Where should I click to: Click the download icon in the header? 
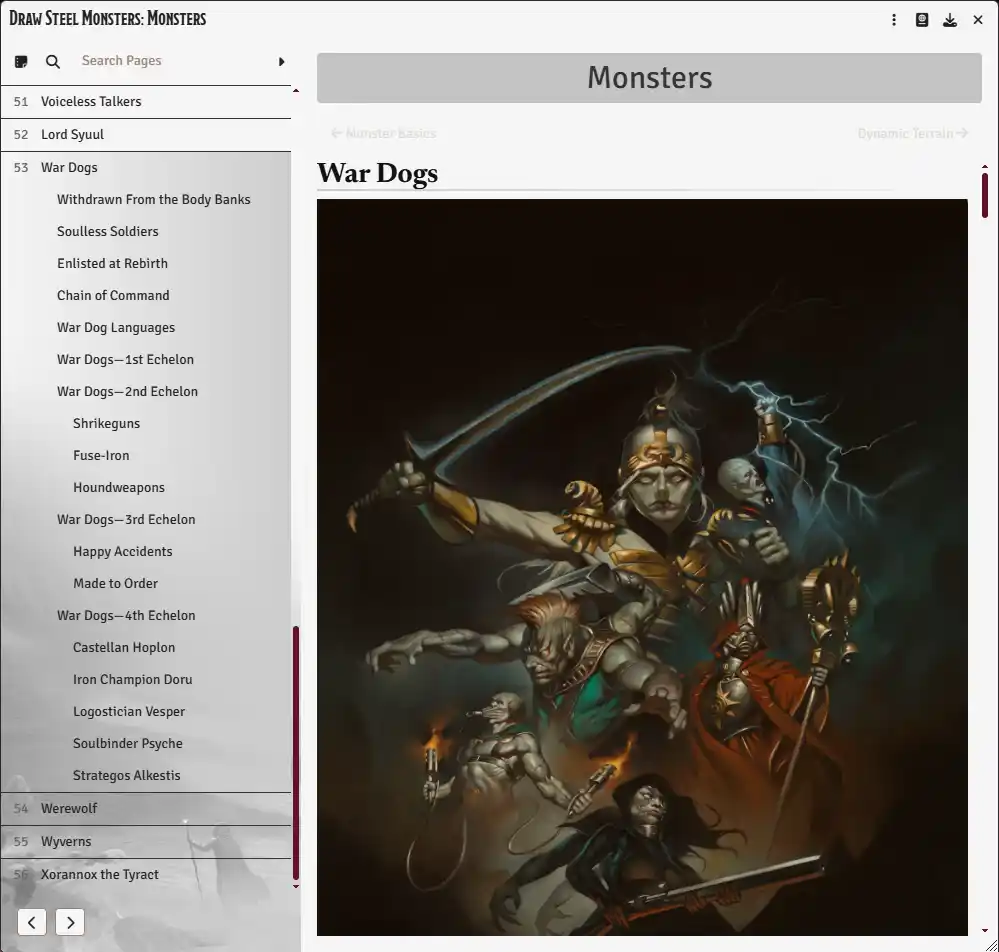950,19
